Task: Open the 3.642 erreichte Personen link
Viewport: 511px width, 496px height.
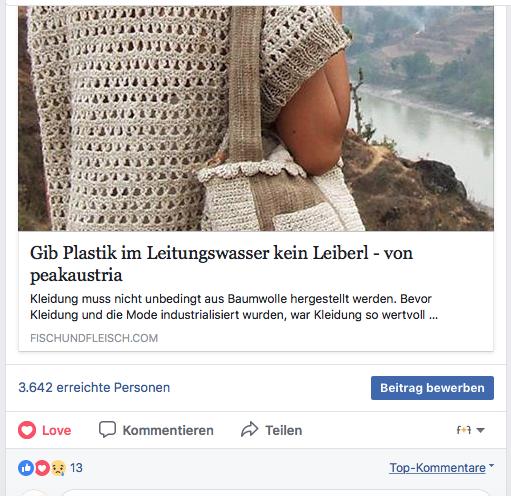Action: click(94, 387)
